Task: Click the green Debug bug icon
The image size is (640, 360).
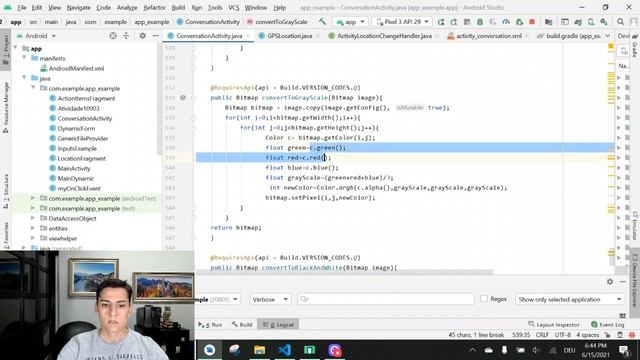Action: coord(480,22)
